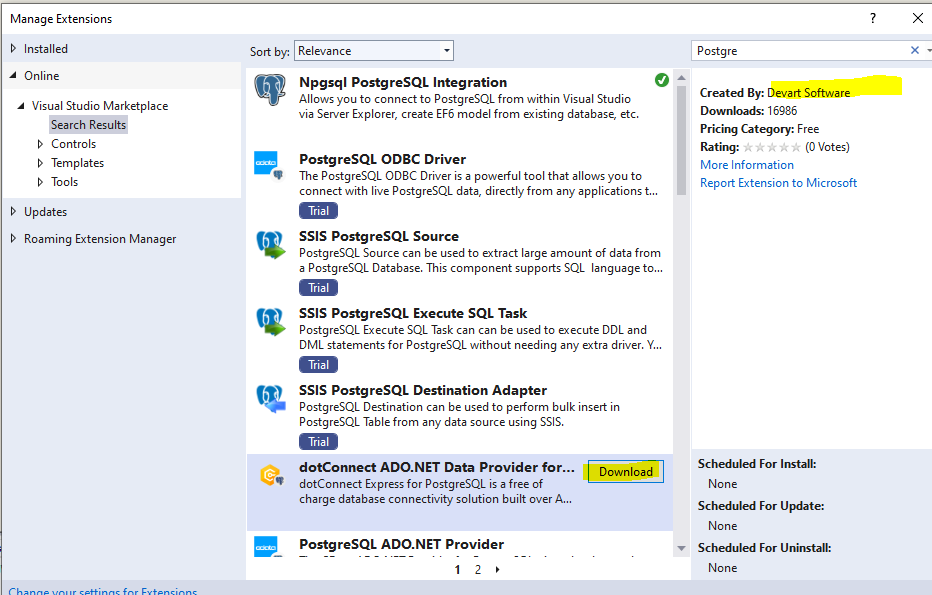Open Change your settings for Extensions link

103,591
